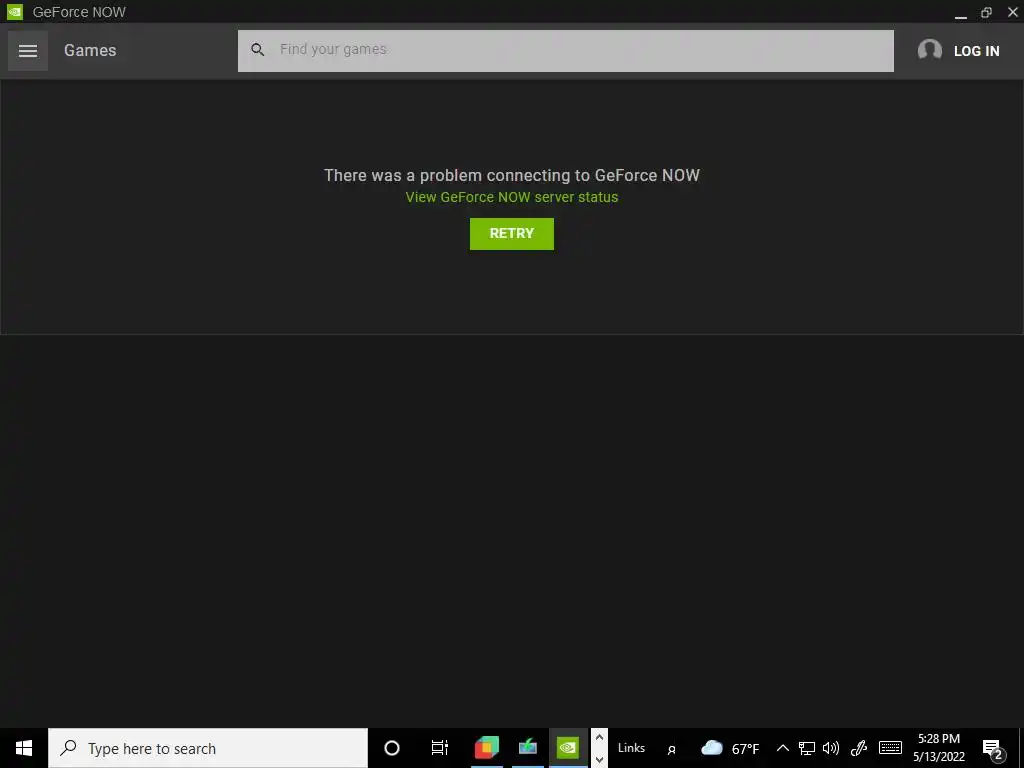Click the network status icon
This screenshot has height=768, width=1024.
(807, 748)
